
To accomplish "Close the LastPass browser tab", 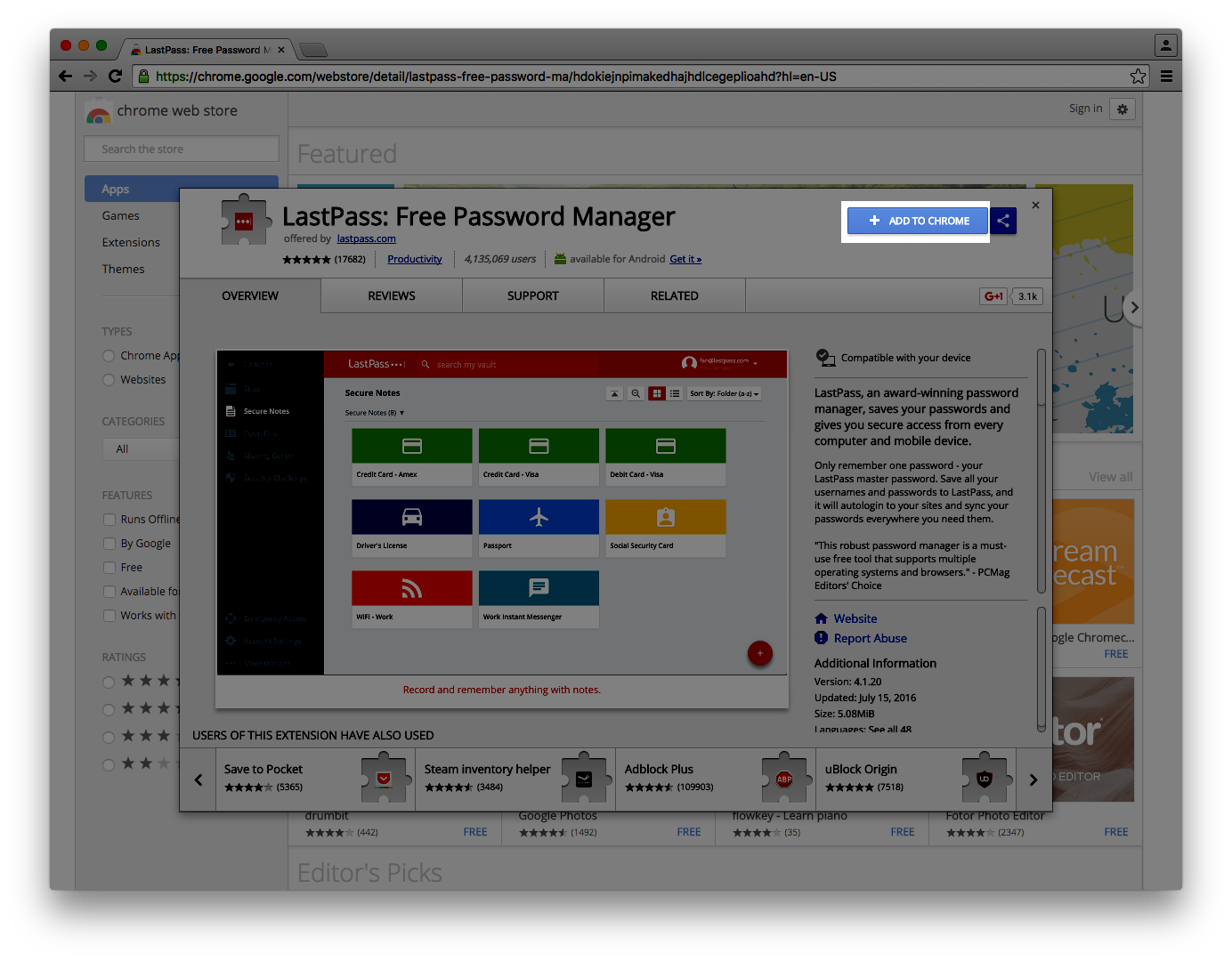I will 281,50.
